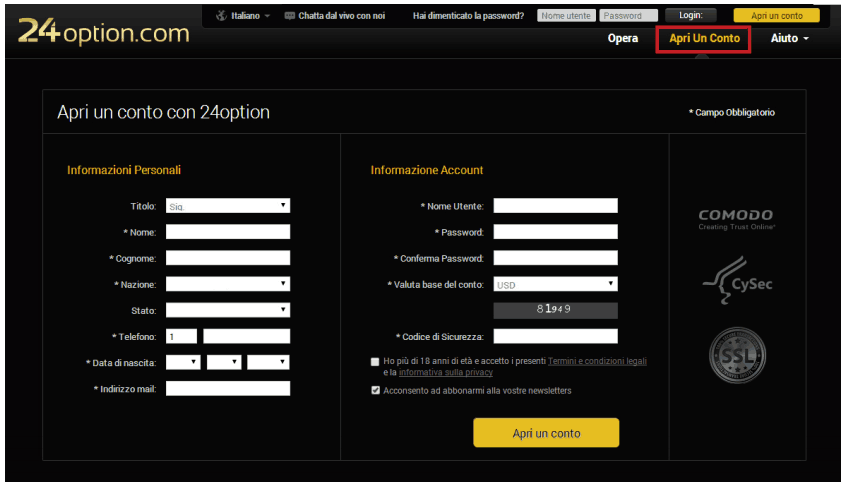The height and width of the screenshot is (485, 845).
Task: Open the birth date month dropdown
Action: coord(224,362)
